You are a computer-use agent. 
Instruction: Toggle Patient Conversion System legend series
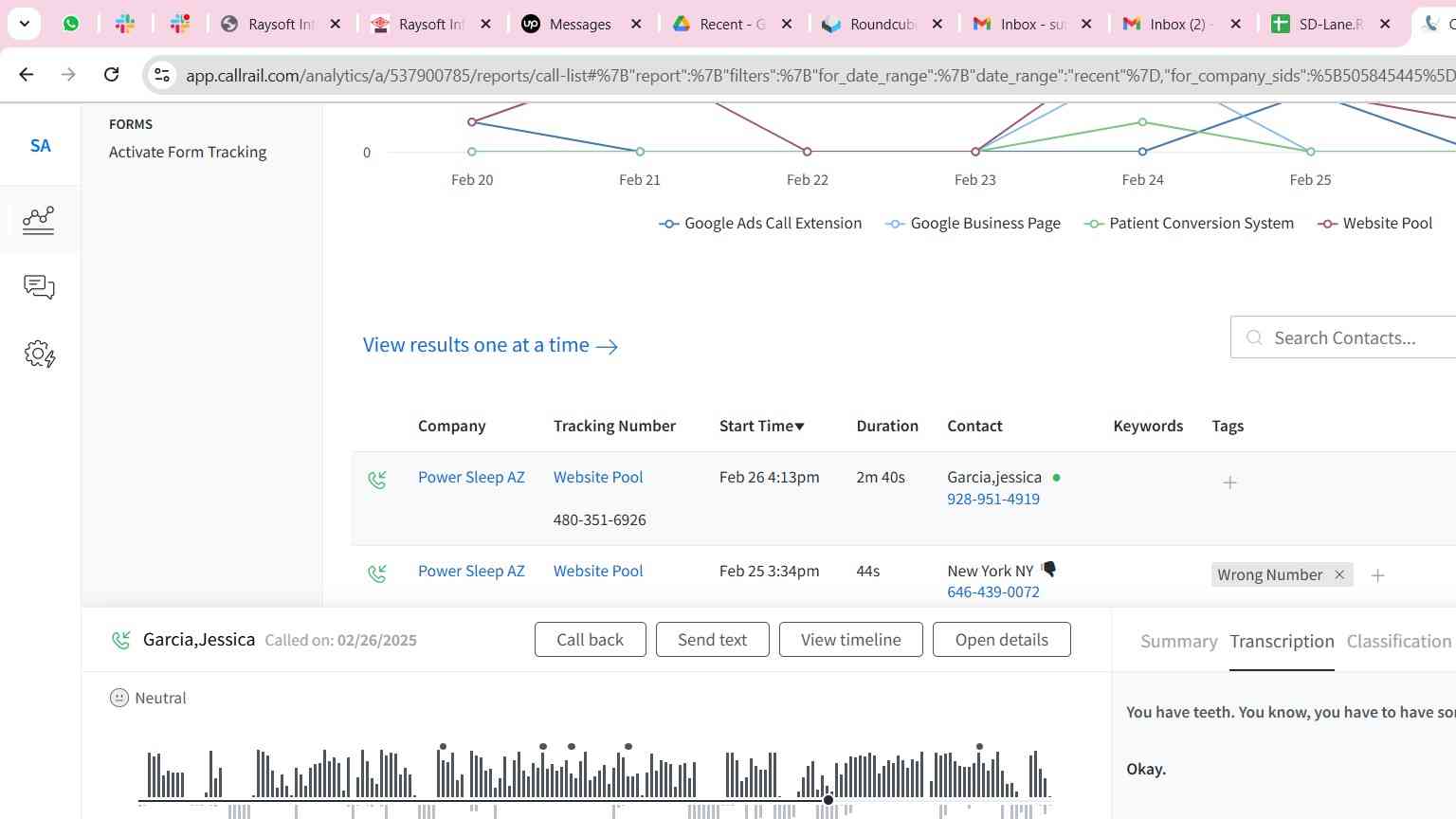click(x=1189, y=223)
